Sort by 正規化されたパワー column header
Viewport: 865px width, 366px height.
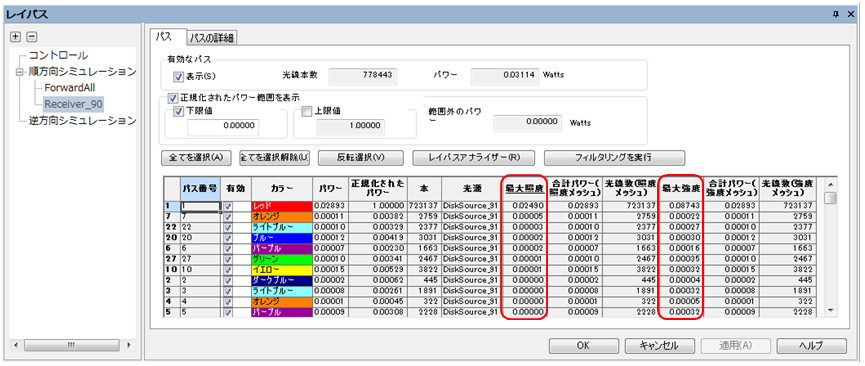tap(378, 189)
